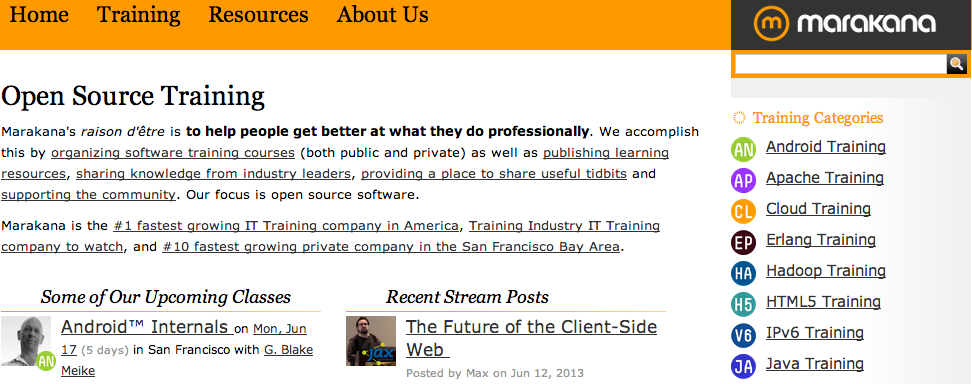
Task: Click the HA Hadoop category badge
Action: 743,273
